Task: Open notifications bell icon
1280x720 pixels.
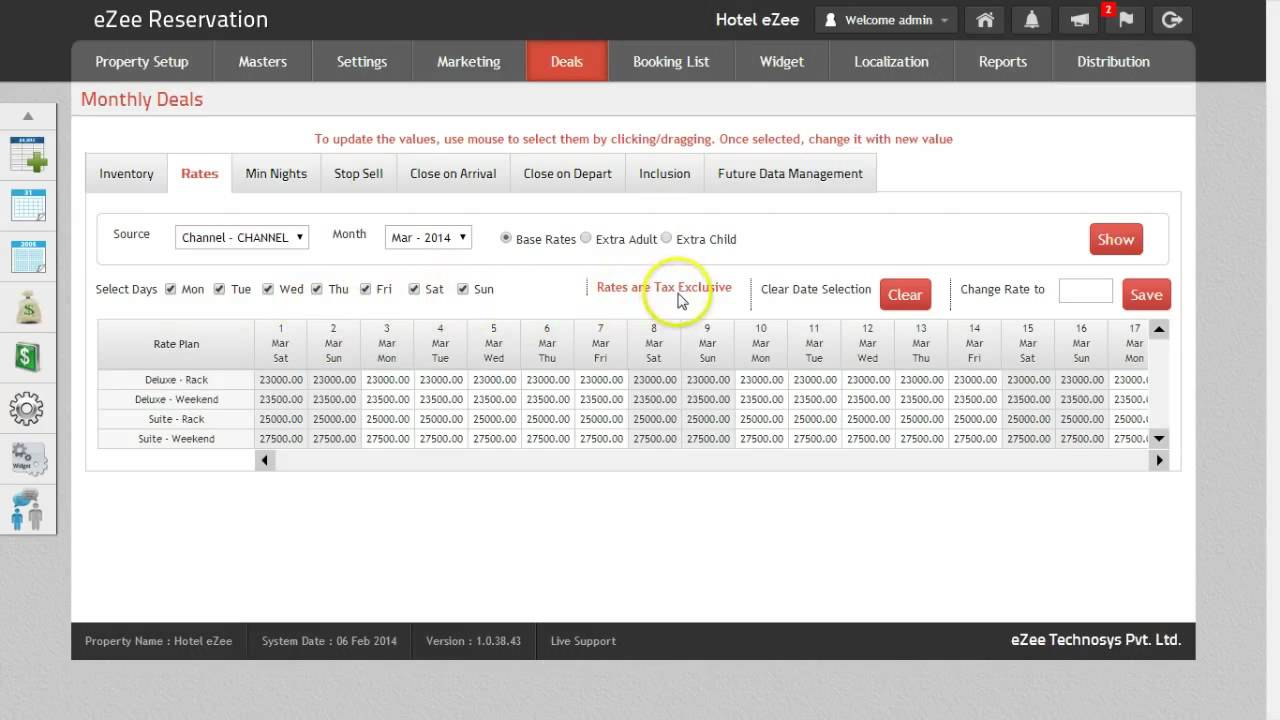Action: click(1032, 20)
